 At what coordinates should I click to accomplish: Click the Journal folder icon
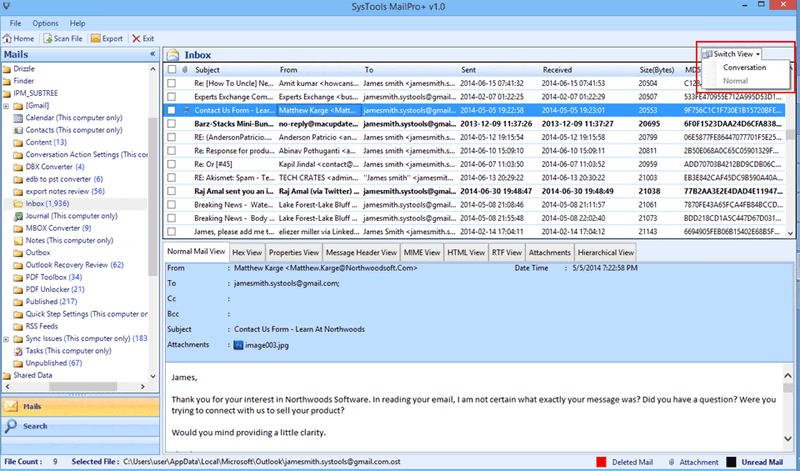(18, 216)
